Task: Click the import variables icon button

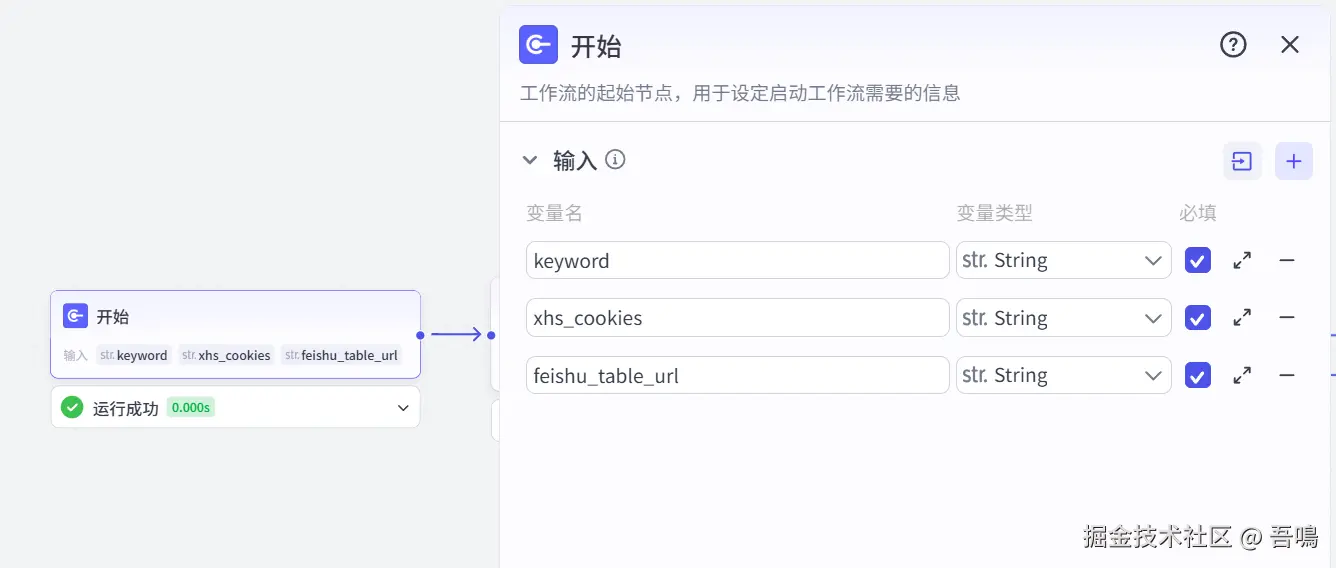Action: tap(1242, 161)
